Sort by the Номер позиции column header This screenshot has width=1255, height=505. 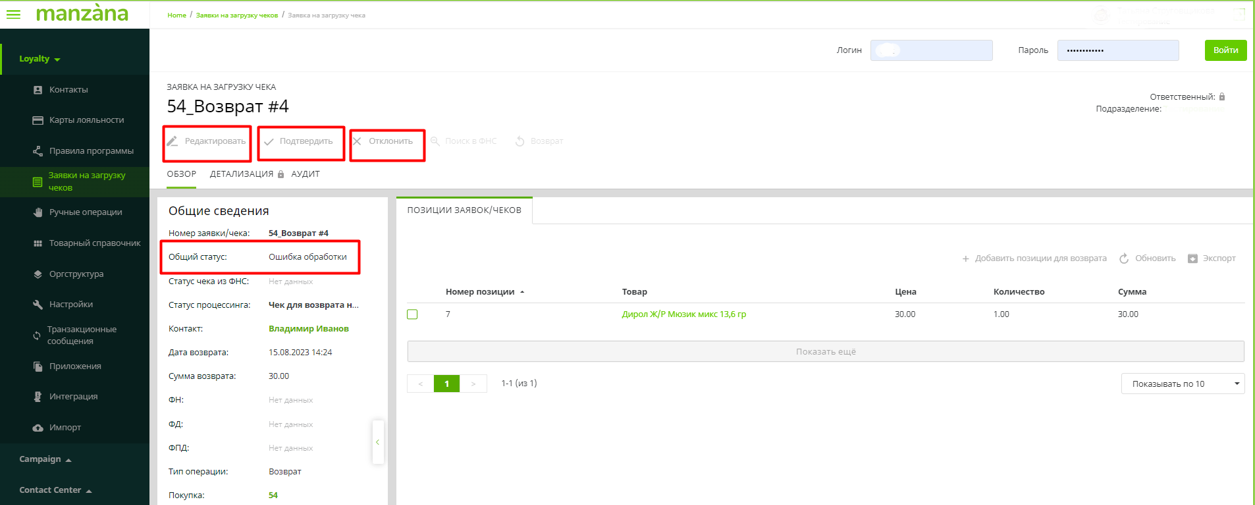point(479,292)
